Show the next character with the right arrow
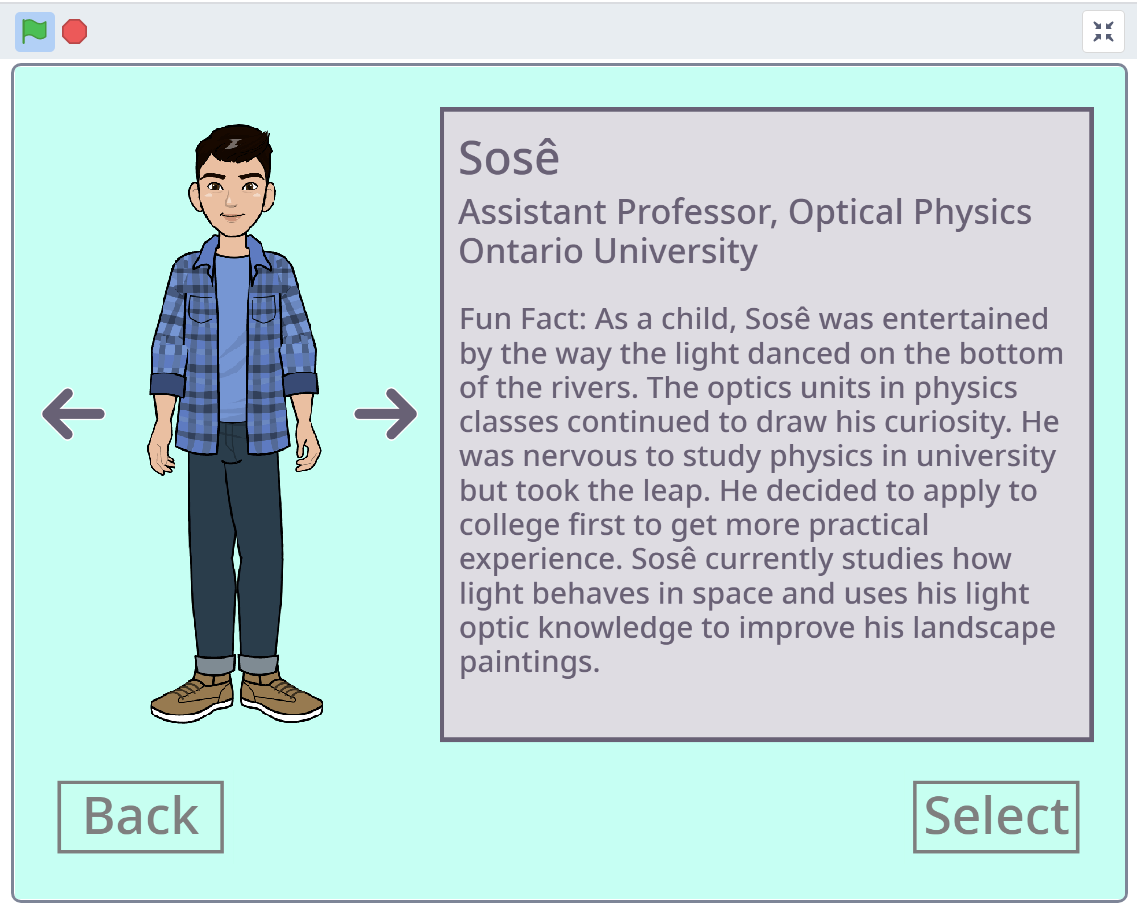The image size is (1137, 905). coord(386,413)
